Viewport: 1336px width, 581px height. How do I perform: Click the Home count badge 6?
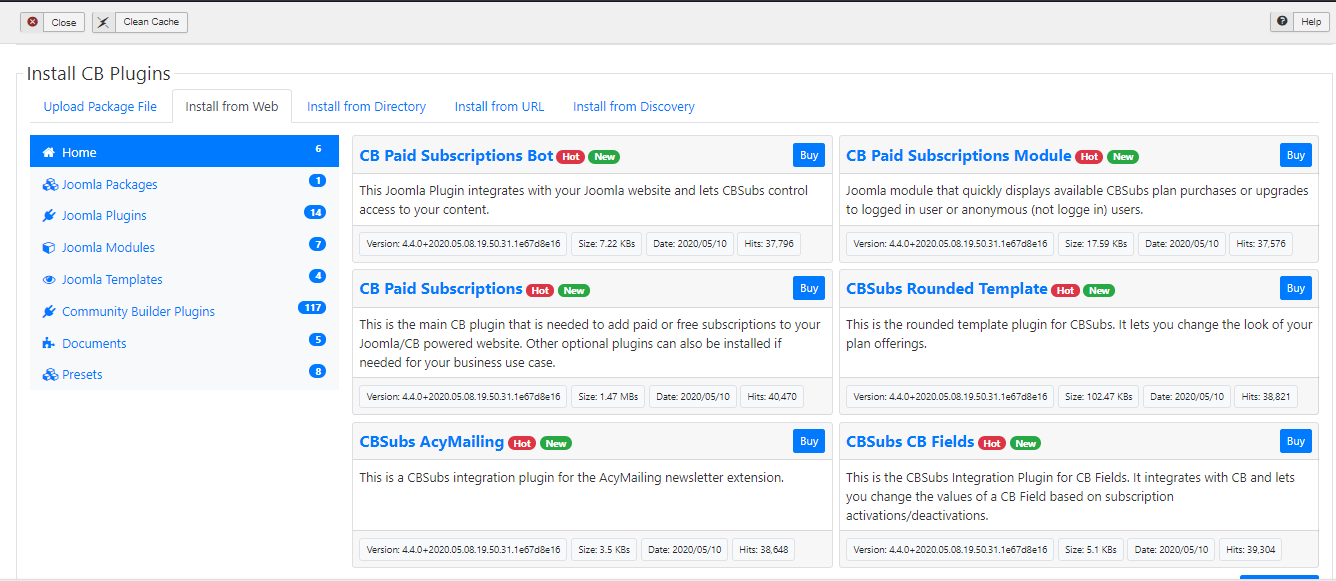[318, 149]
